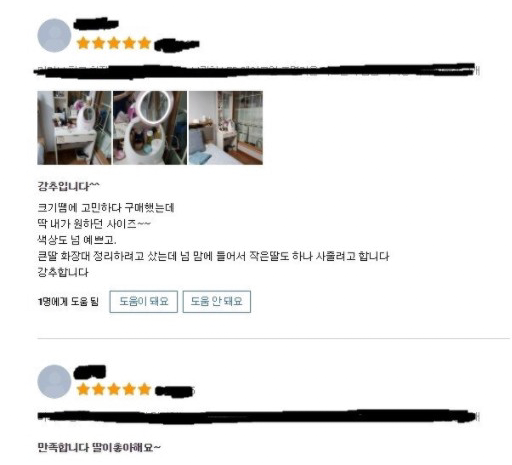Click the fifth star of the second review

[x=144, y=389]
